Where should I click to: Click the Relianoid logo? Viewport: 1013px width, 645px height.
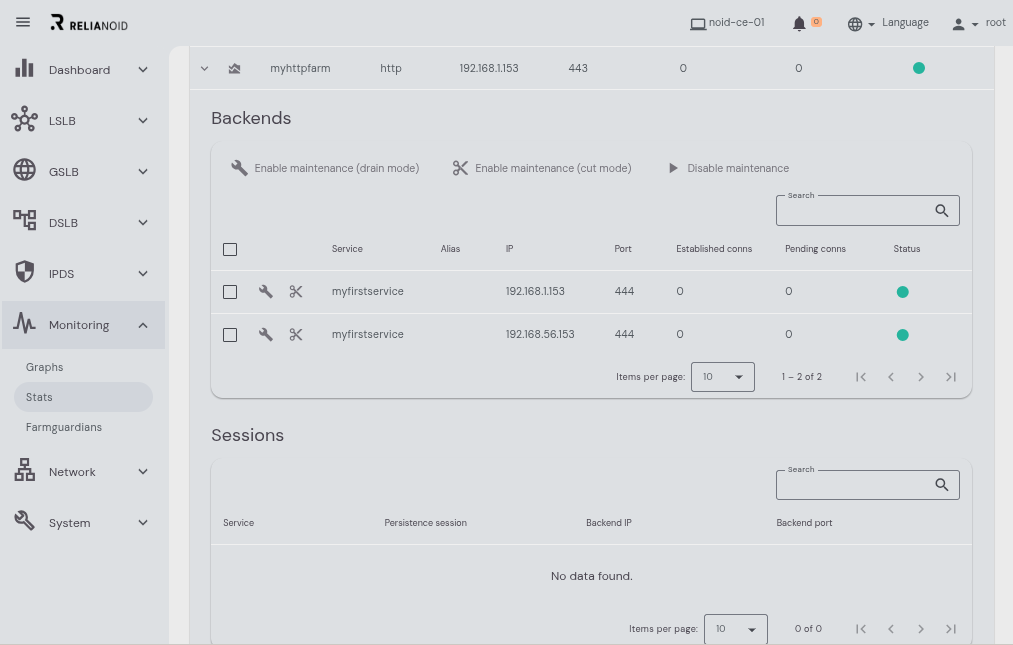[x=89, y=23]
